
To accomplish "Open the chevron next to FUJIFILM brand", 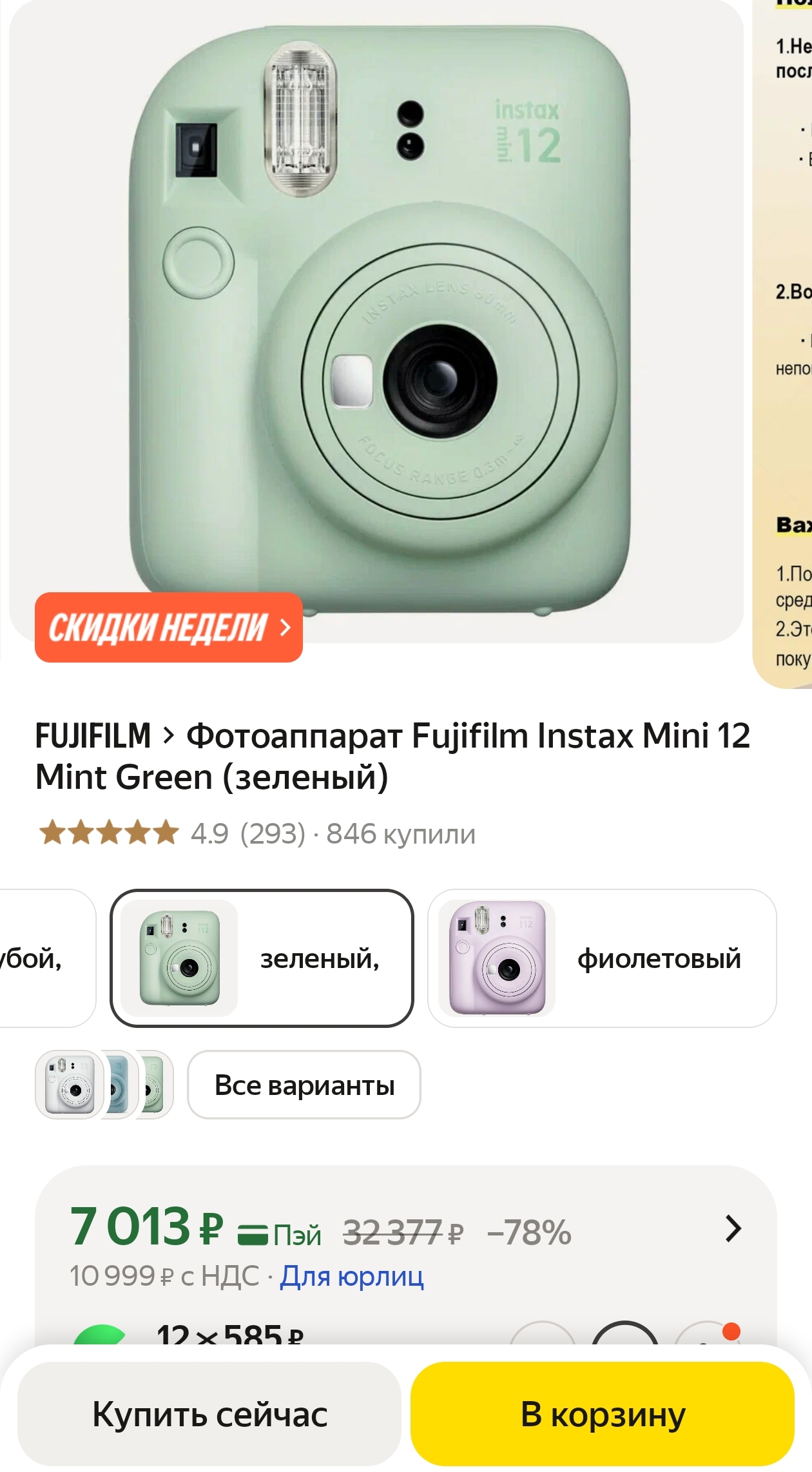I will (169, 735).
